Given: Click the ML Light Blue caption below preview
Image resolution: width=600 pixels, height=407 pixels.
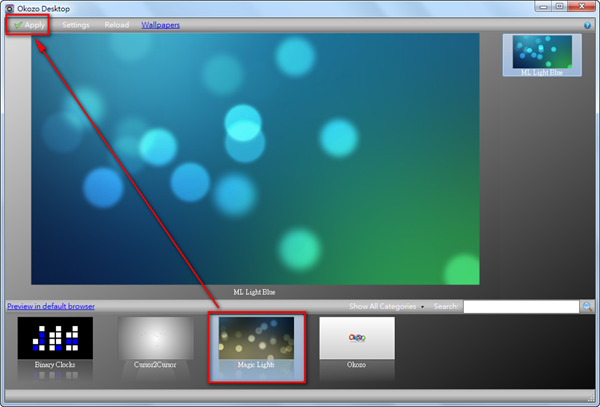Looking at the screenshot, I should tap(254, 292).
